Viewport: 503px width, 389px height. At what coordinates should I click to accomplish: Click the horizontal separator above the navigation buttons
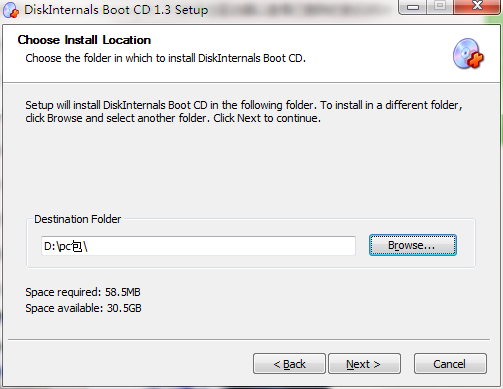pyautogui.click(x=249, y=340)
